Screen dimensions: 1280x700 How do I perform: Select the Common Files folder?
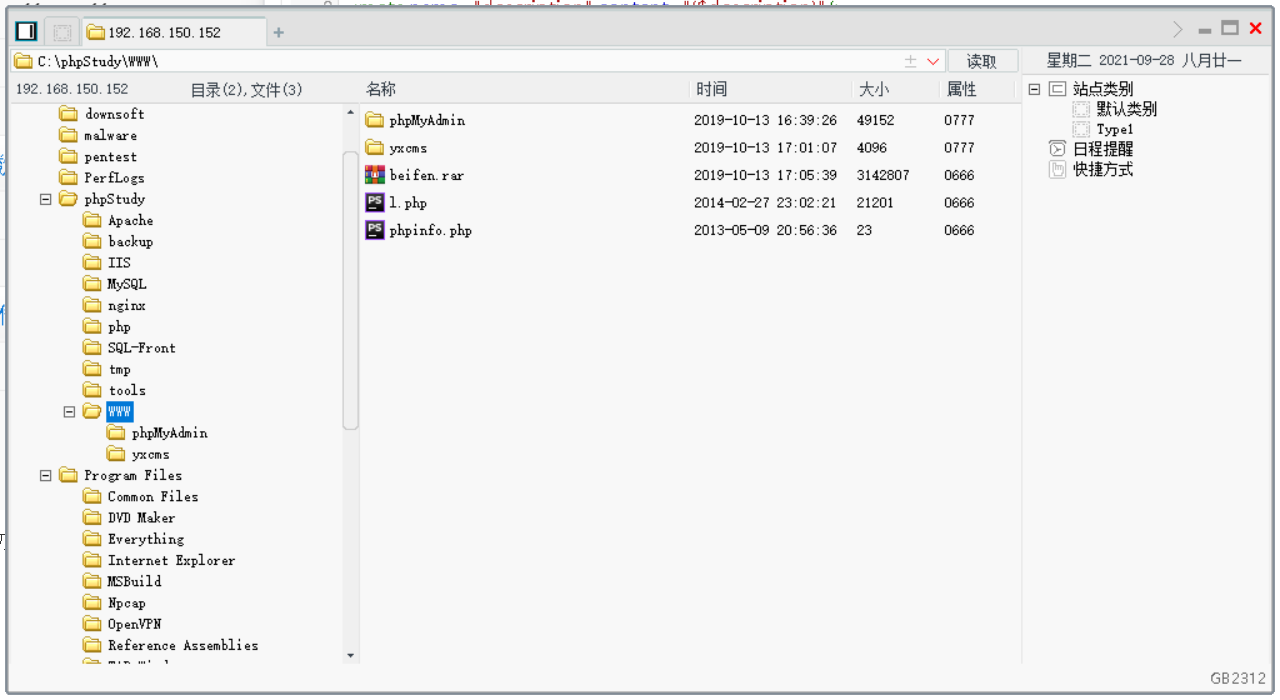click(153, 497)
